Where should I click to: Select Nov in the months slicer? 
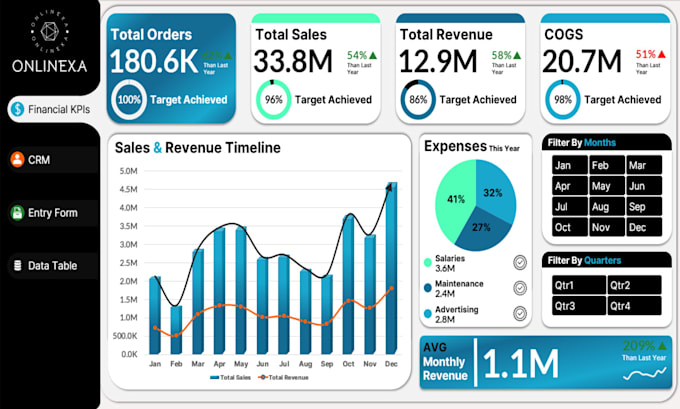tap(607, 227)
